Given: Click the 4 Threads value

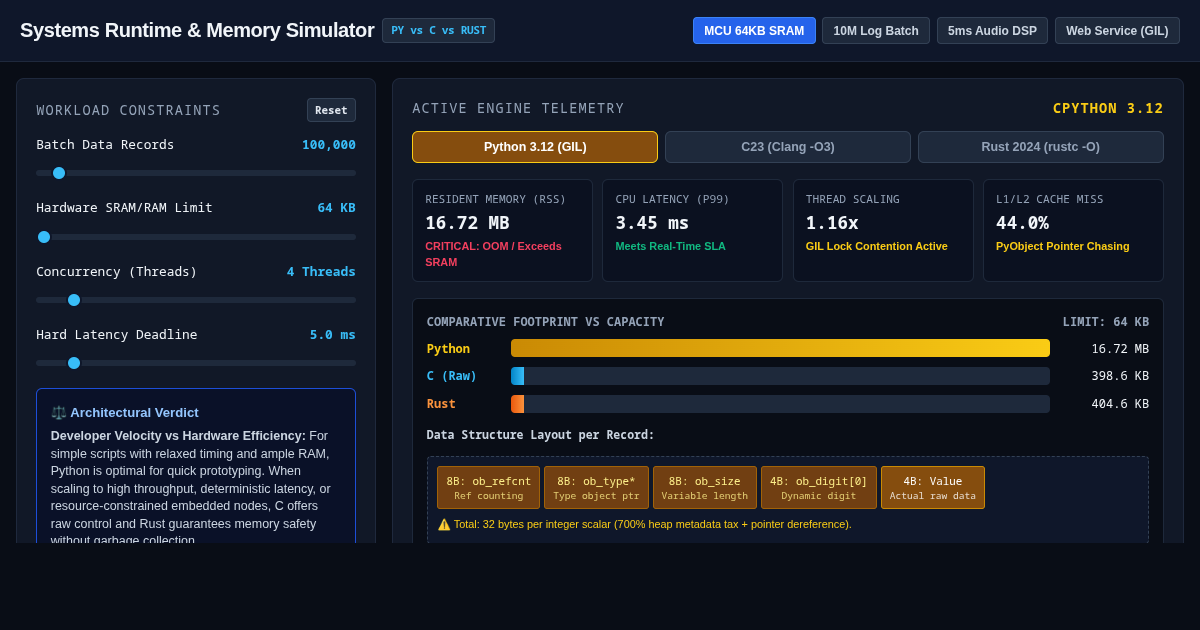Looking at the screenshot, I should 321,272.
